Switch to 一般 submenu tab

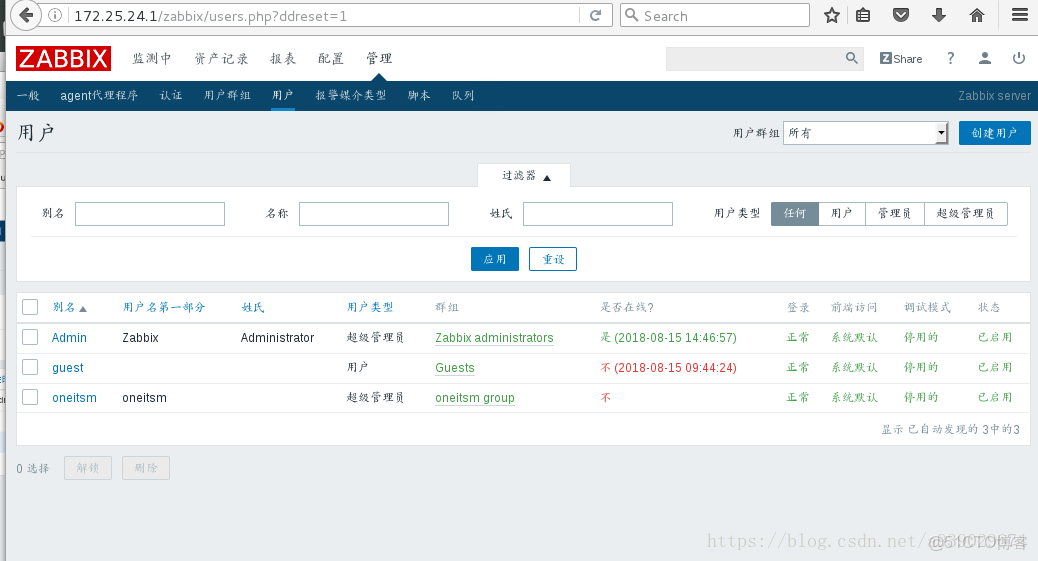coord(28,95)
